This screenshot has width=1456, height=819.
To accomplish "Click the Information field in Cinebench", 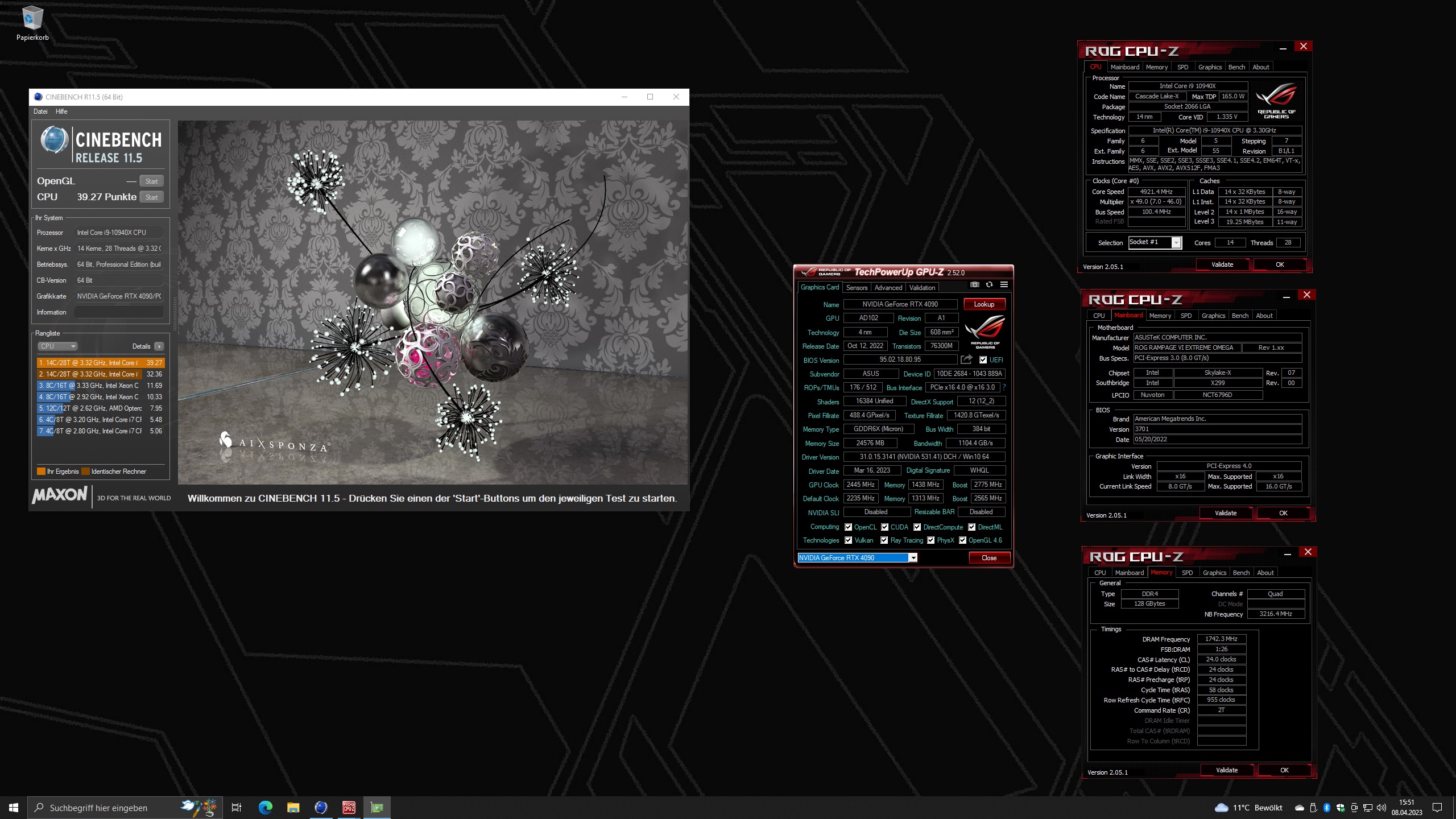I will pos(119,312).
